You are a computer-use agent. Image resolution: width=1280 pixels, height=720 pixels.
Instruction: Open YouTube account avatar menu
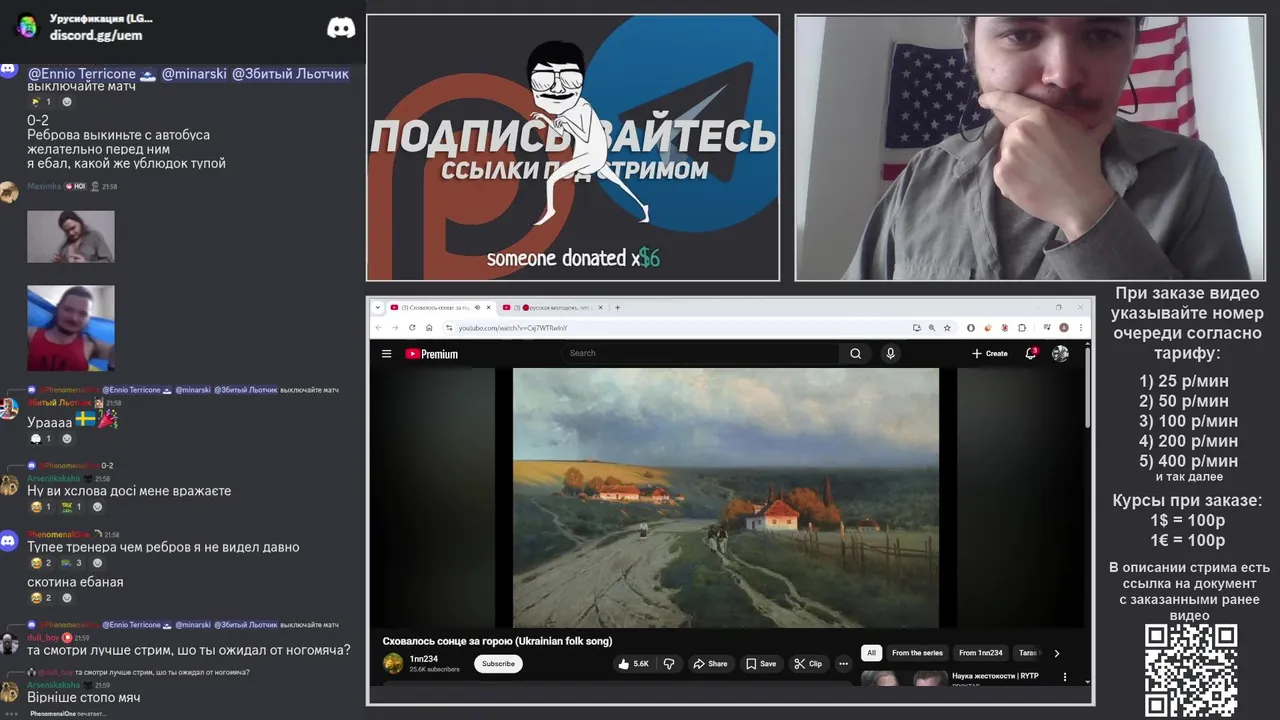[x=1060, y=353]
